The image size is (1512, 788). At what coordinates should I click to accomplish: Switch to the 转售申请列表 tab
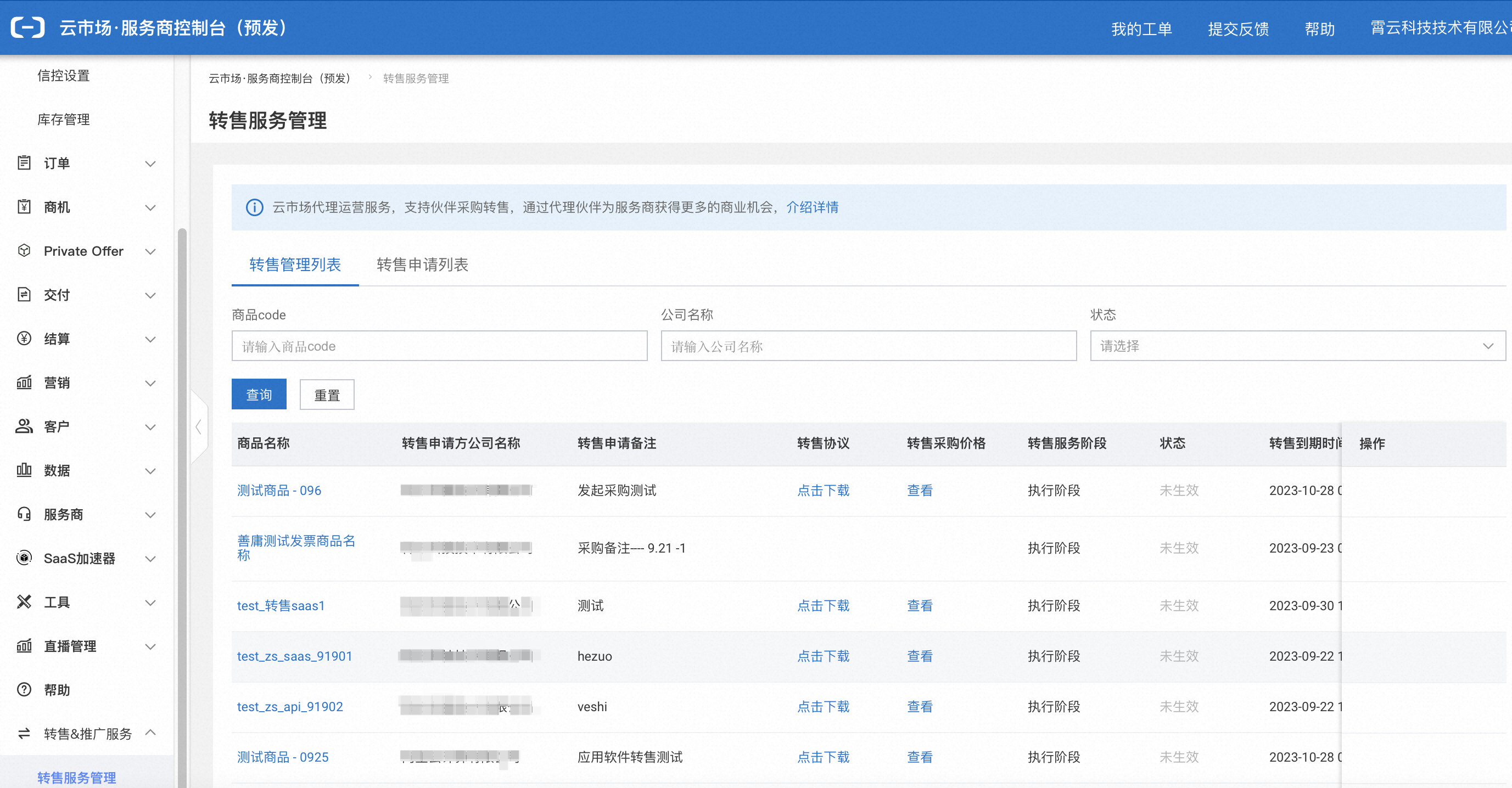click(422, 264)
